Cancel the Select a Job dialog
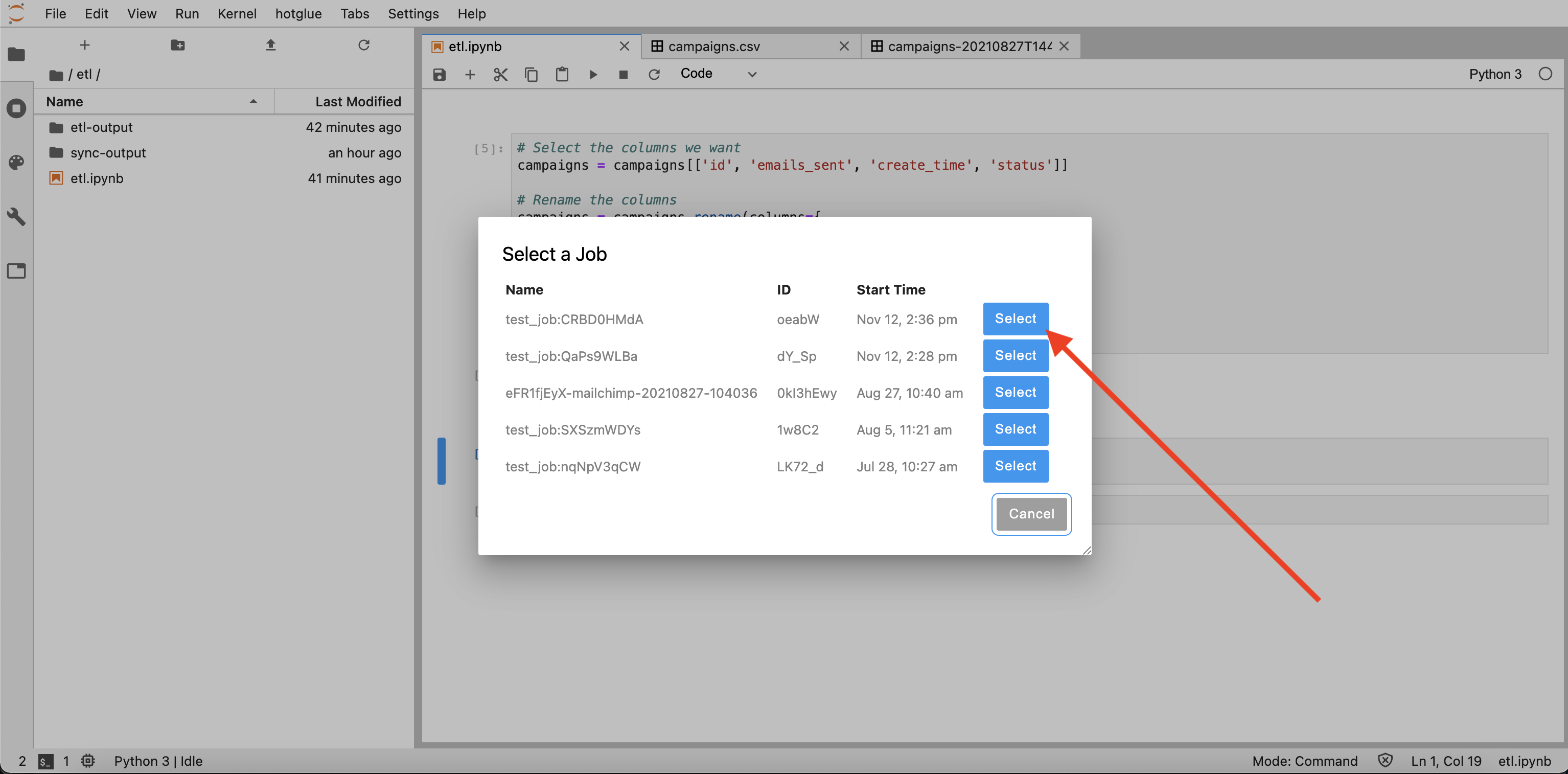This screenshot has width=1568, height=774. pos(1030,513)
